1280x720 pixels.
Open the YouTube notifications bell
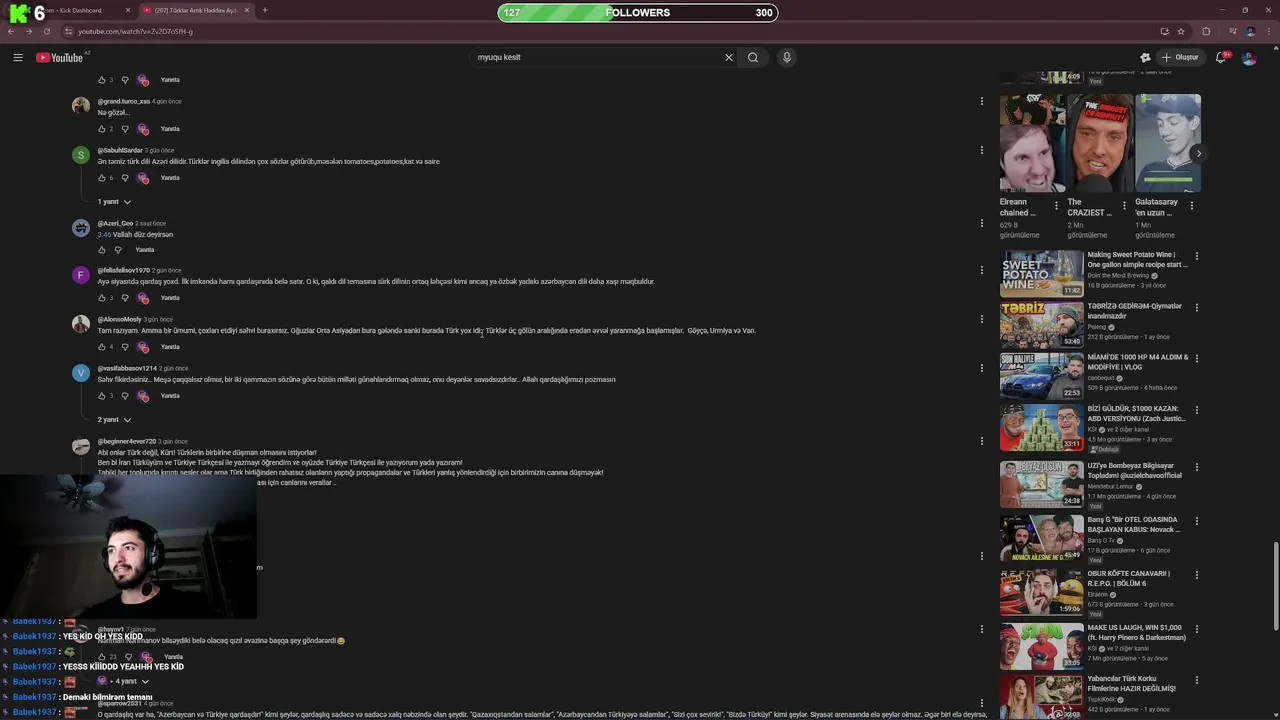(x=1221, y=57)
